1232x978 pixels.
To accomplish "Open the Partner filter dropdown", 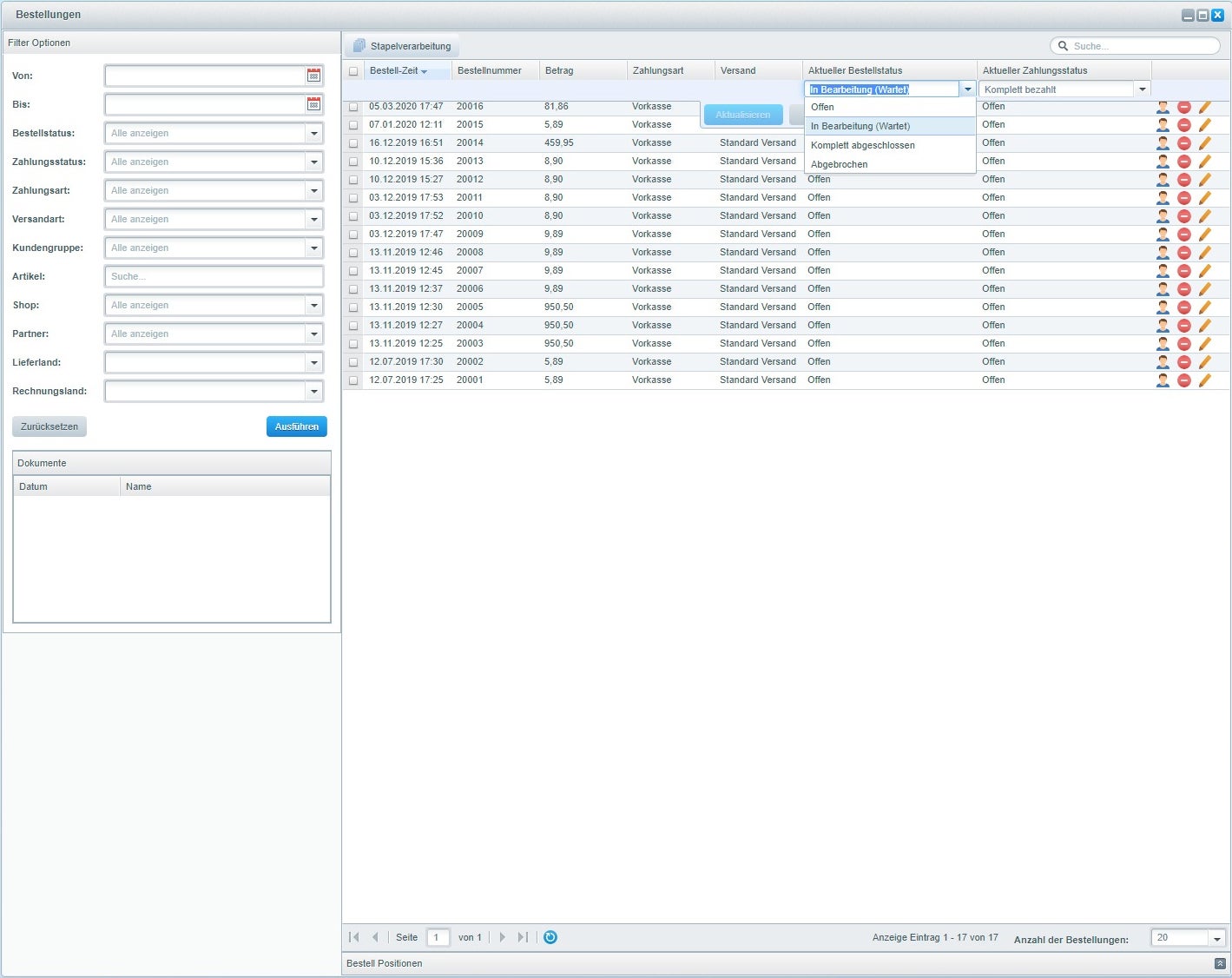I will click(x=314, y=334).
